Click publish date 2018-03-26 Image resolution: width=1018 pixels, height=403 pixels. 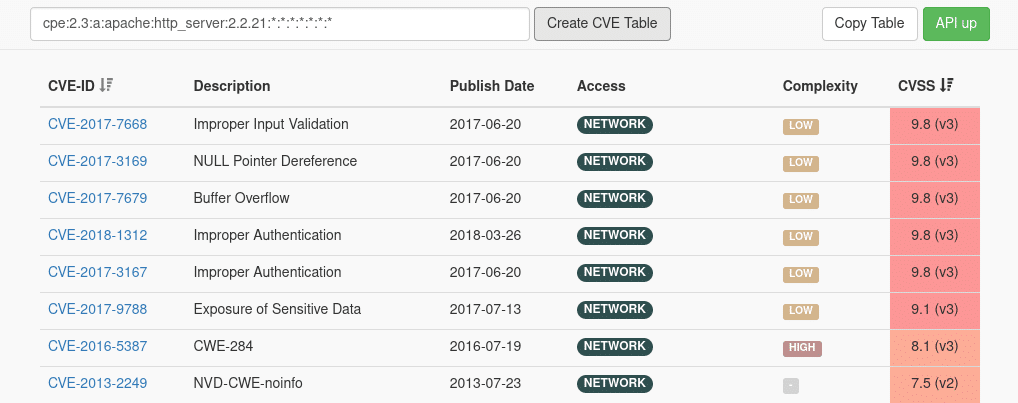click(x=486, y=235)
